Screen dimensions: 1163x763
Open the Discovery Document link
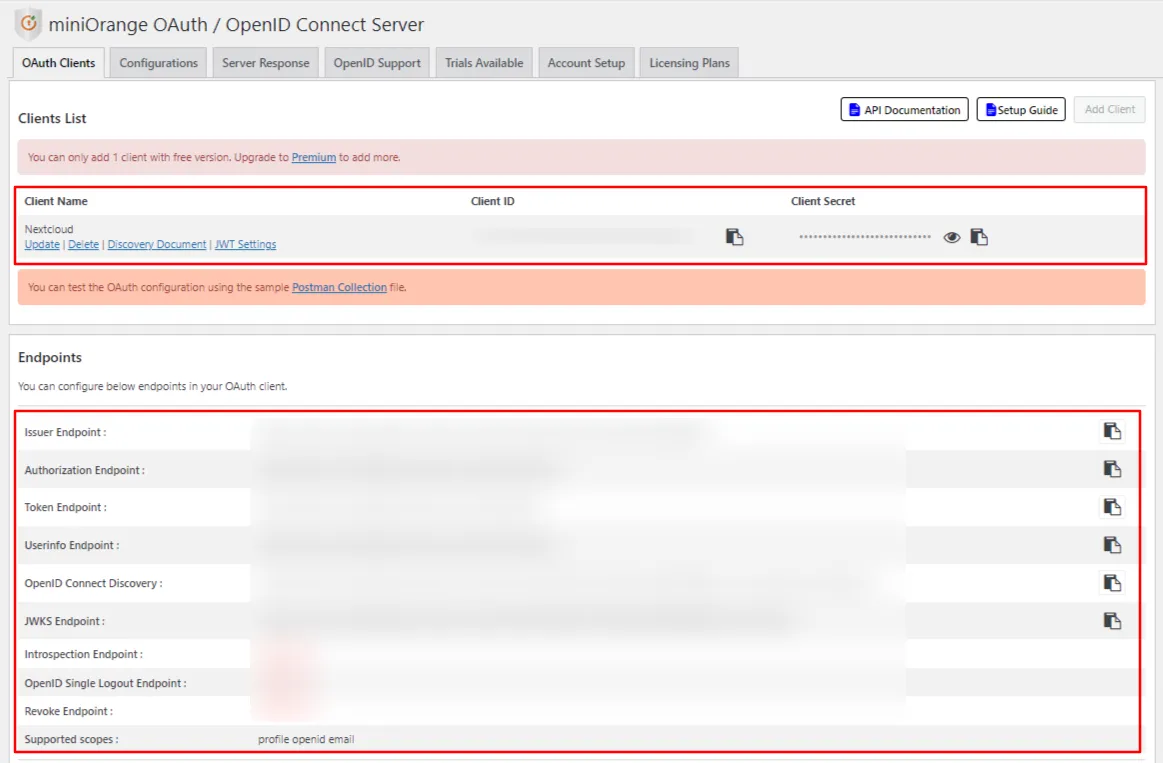click(x=157, y=244)
